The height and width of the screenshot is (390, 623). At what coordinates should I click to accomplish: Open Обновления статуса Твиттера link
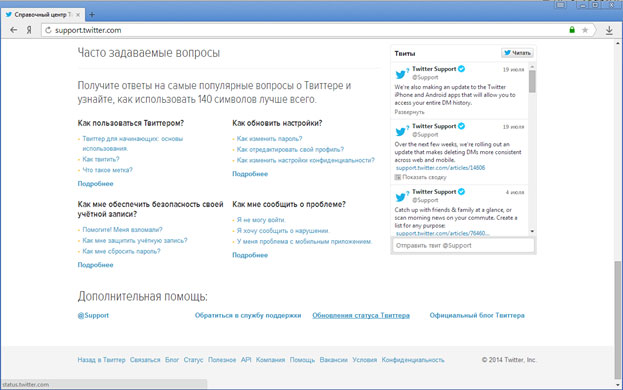[361, 315]
